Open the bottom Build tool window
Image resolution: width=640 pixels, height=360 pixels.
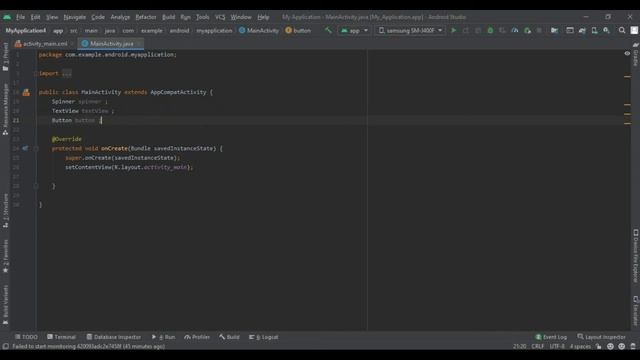(x=229, y=337)
